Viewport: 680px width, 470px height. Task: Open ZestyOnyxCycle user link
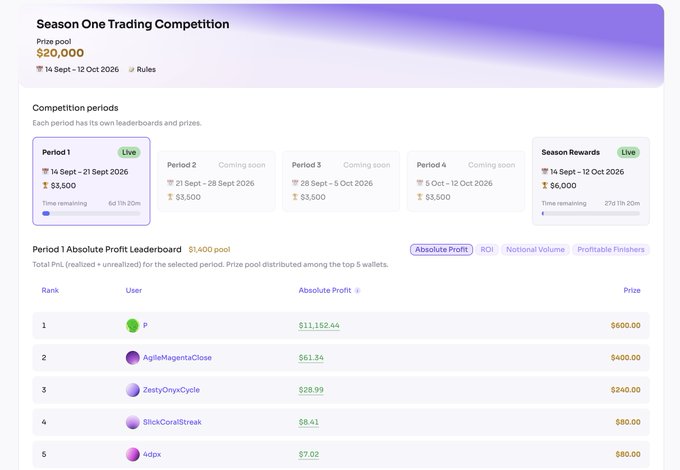tap(171, 390)
